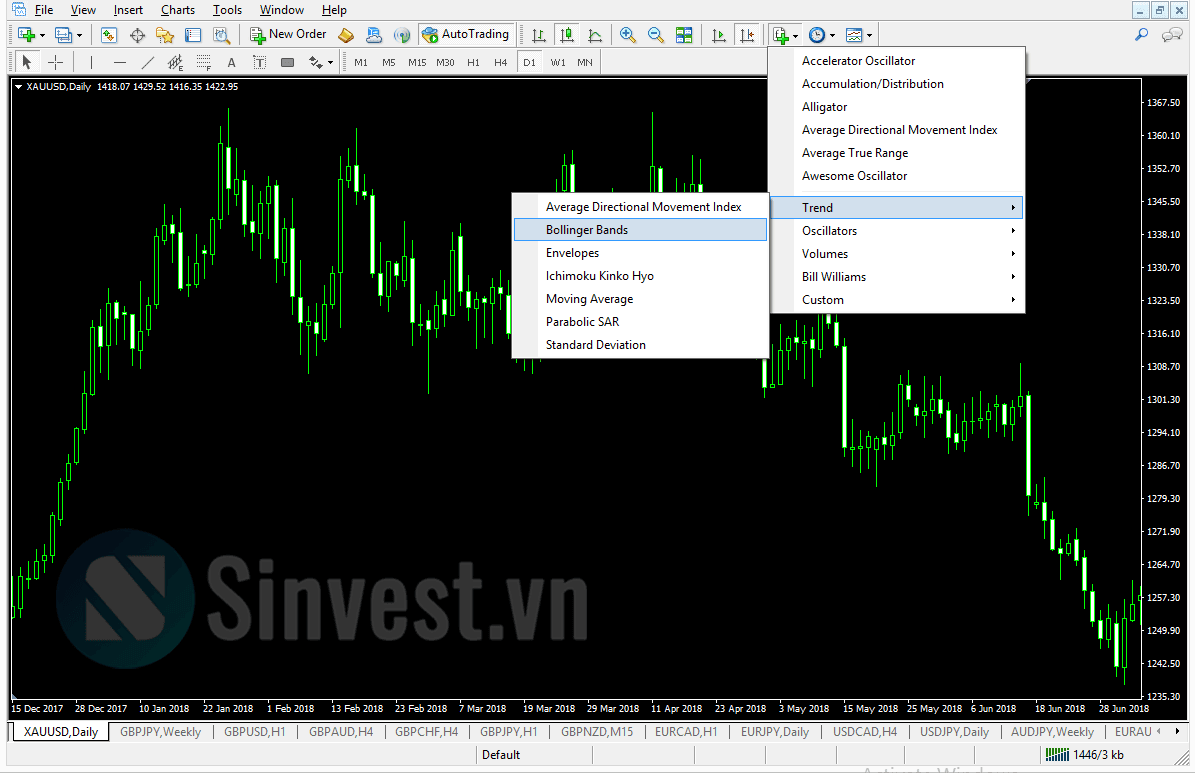Select the Cursor arrow tool
The height and width of the screenshot is (773, 1195).
point(27,63)
